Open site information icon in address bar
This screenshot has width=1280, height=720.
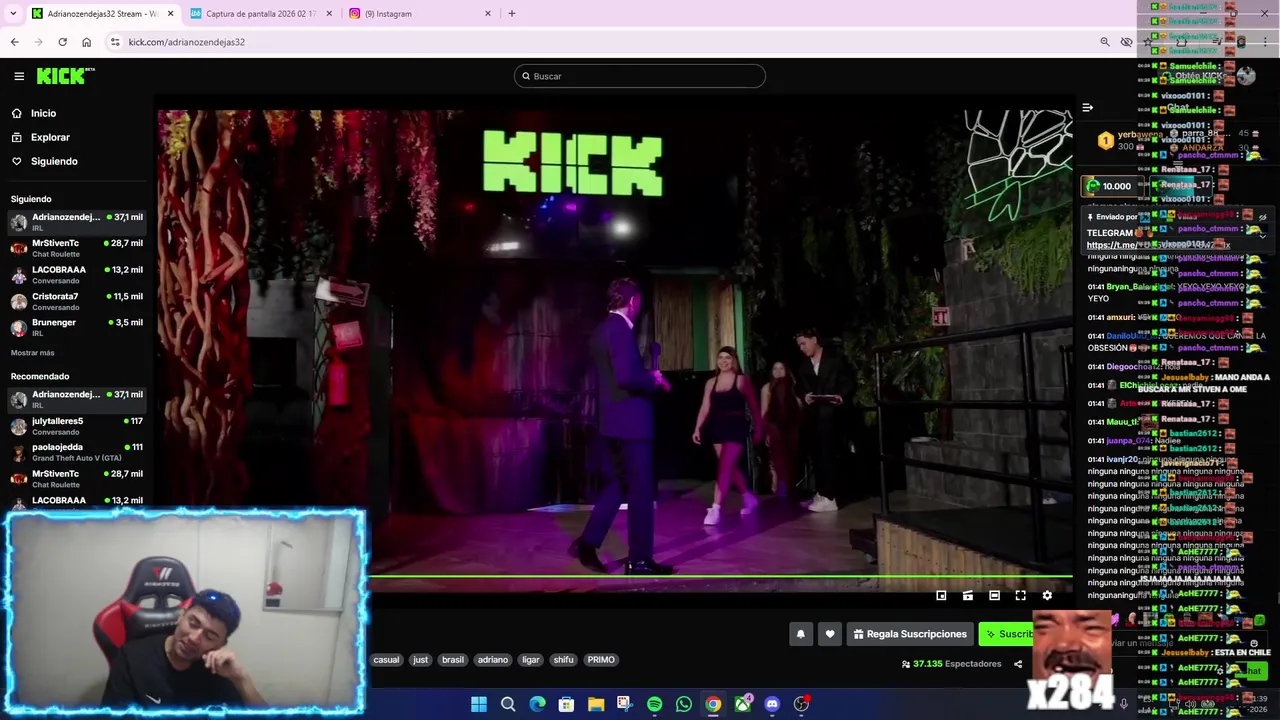click(x=115, y=42)
